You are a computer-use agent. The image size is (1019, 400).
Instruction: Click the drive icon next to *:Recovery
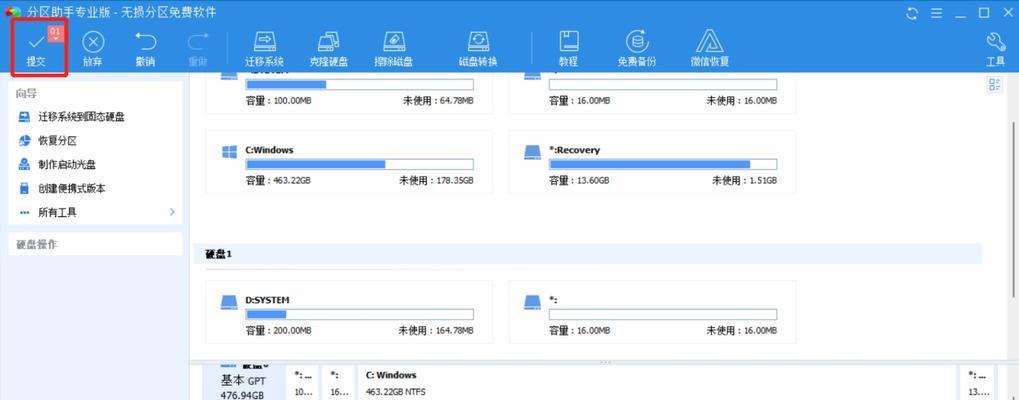click(533, 153)
